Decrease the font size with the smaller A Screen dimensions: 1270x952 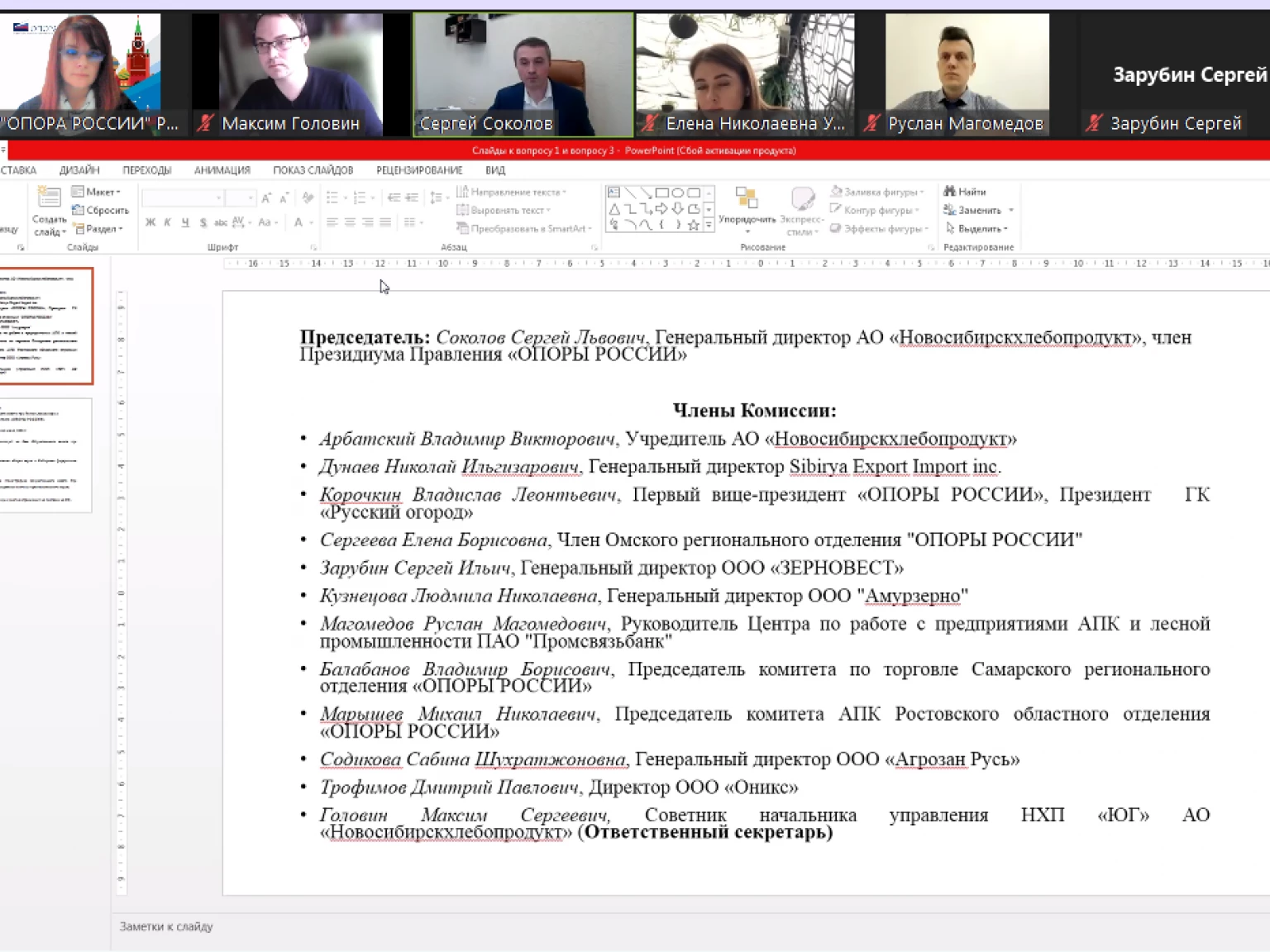(x=284, y=198)
